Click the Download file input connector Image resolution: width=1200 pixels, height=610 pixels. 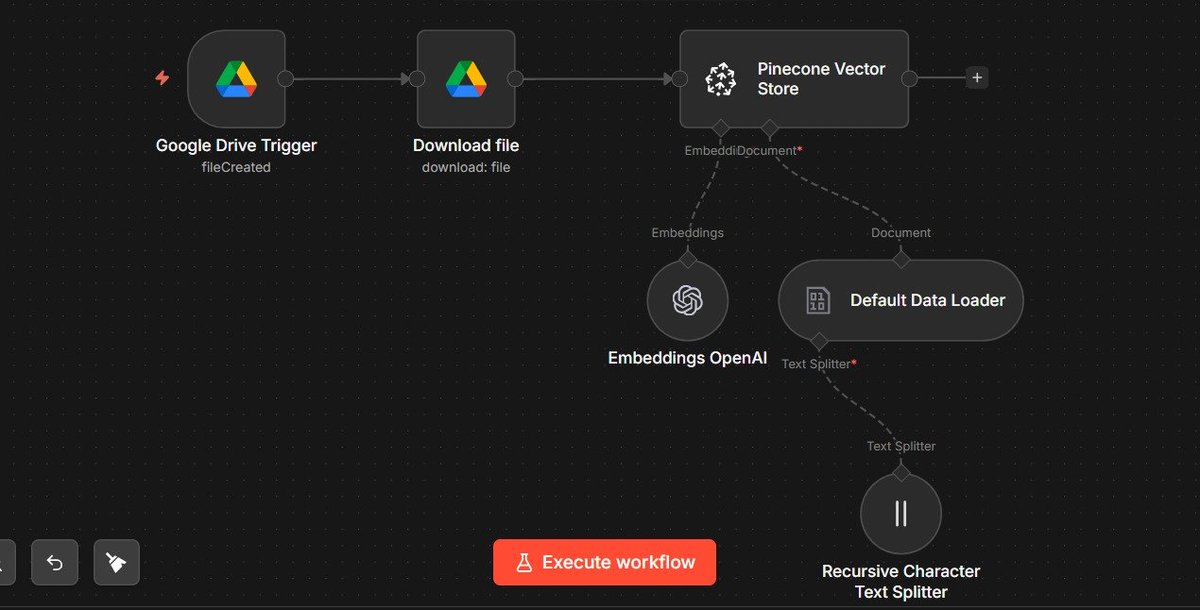[x=416, y=79]
